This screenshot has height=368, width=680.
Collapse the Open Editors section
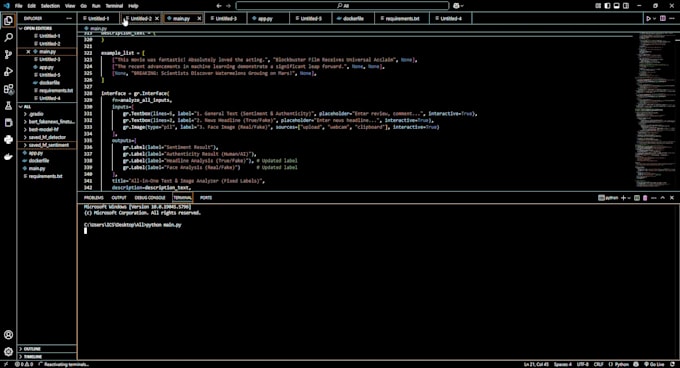[47, 28]
